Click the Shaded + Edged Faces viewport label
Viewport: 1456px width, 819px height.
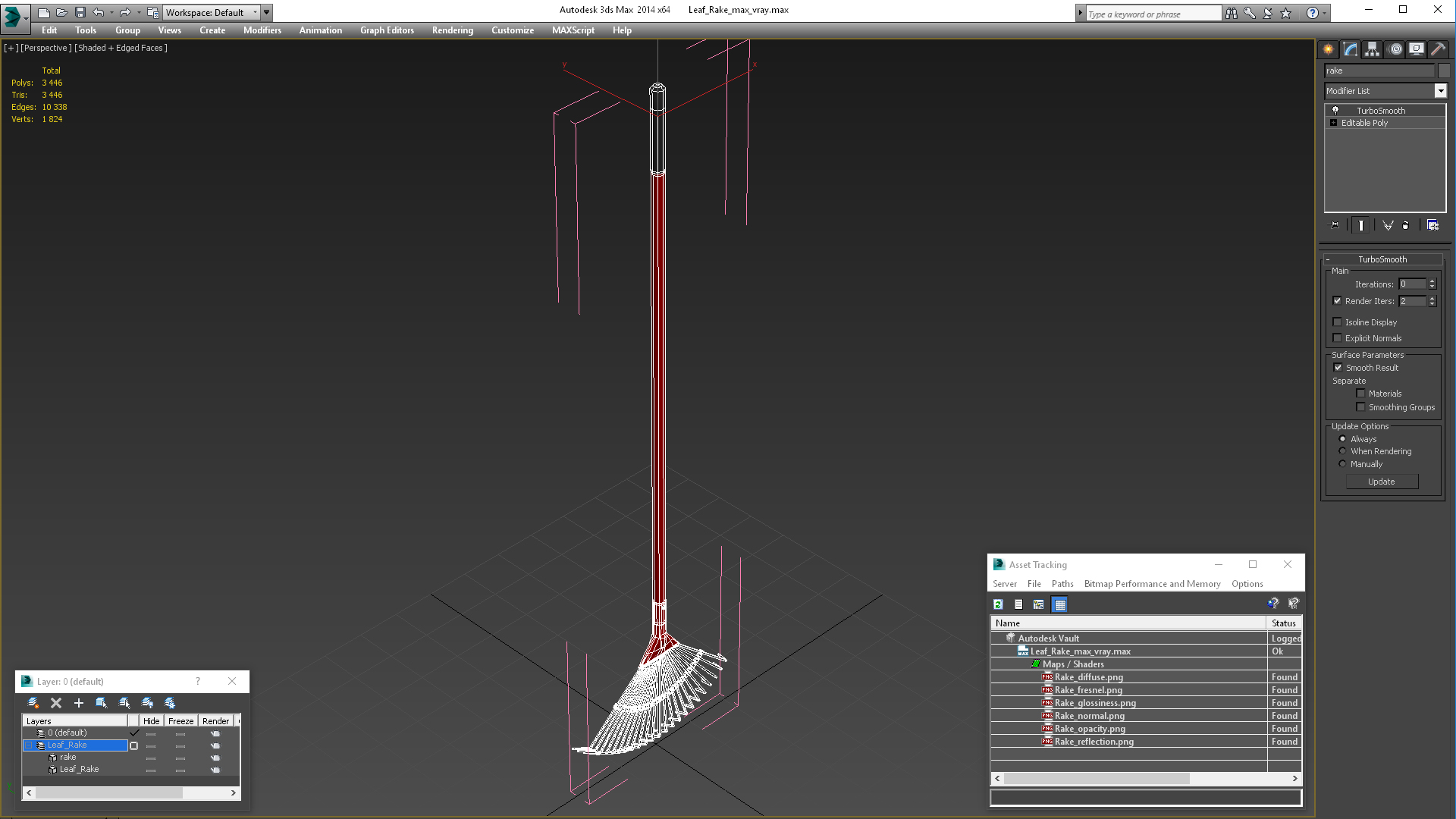[121, 48]
